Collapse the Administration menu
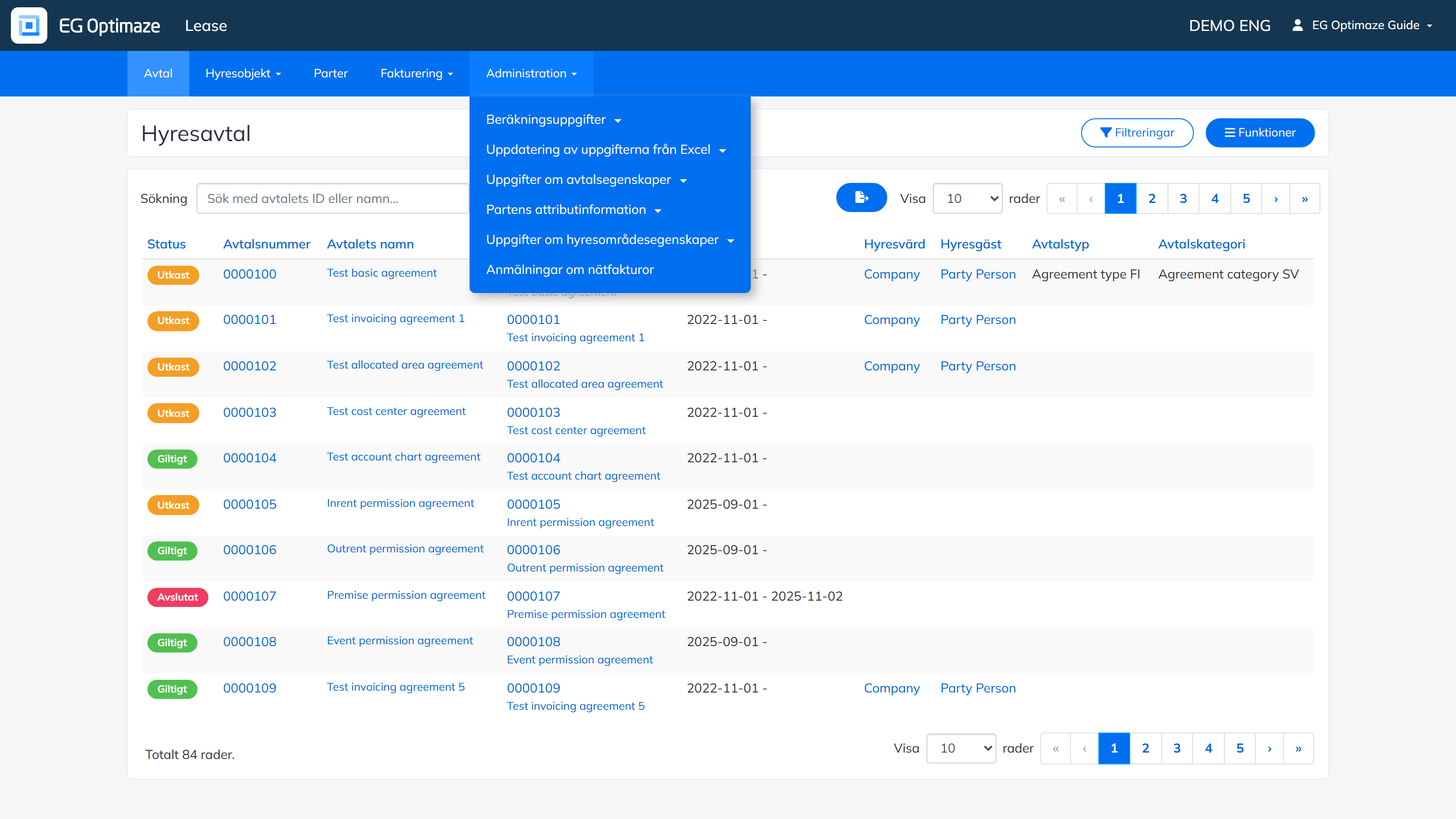 tap(531, 73)
